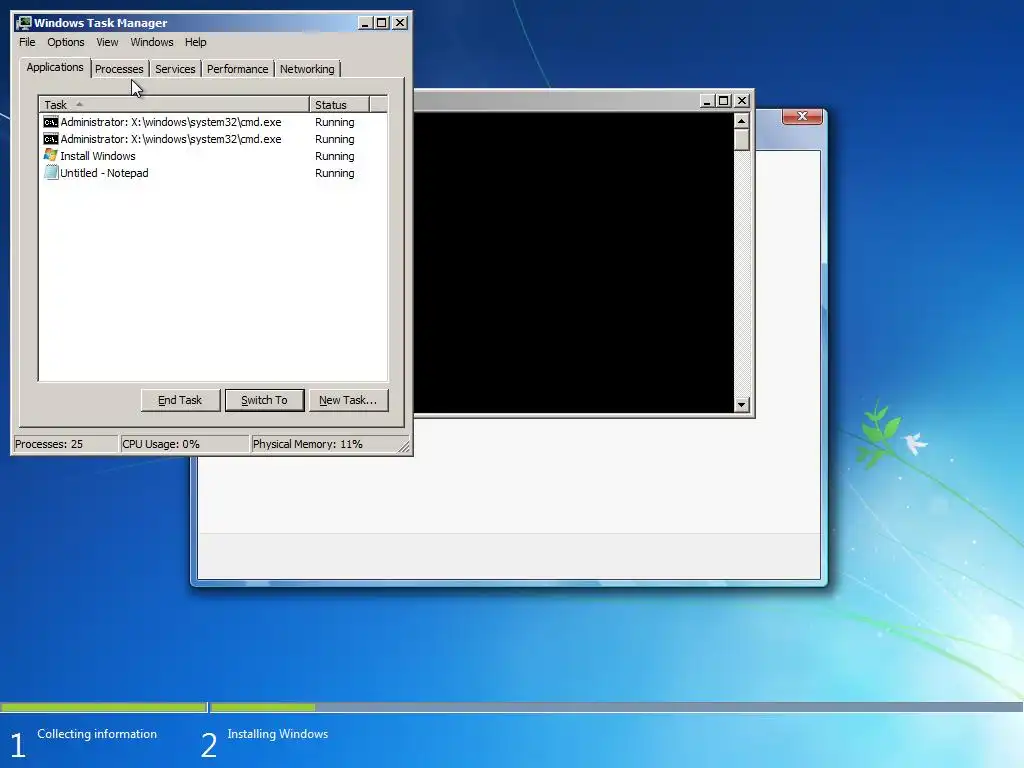Screen dimensions: 1024x768
Task: Click the command prompt scroll down arrow
Action: coord(741,405)
